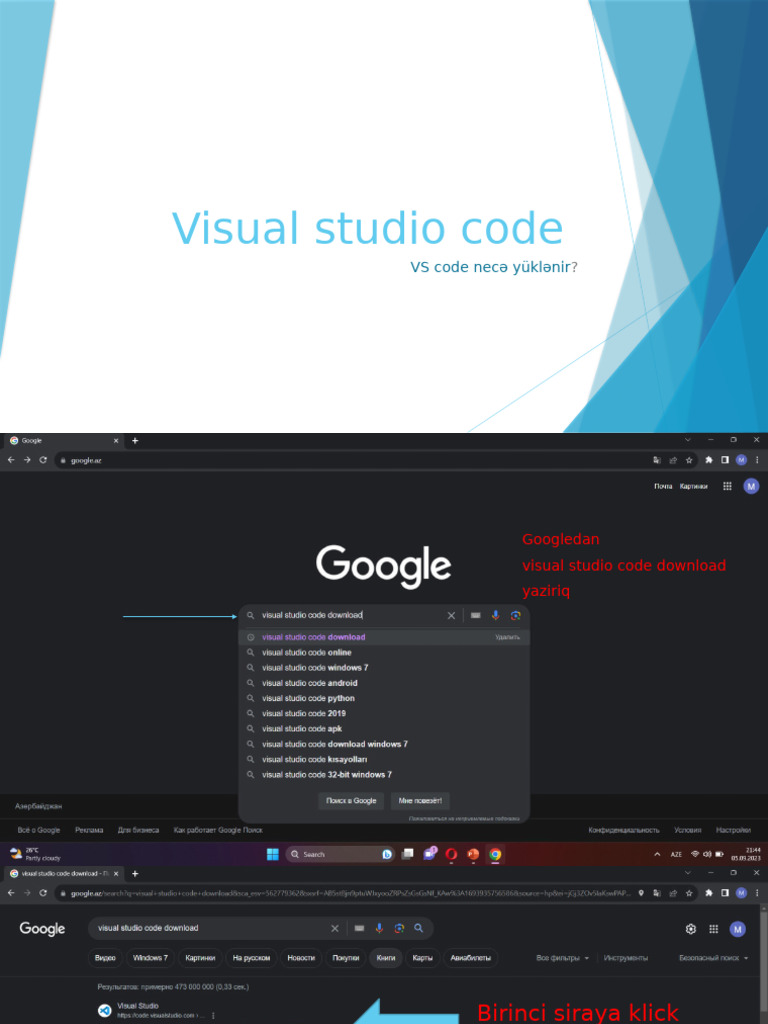Click the weather widget showing Partly cloudy
The width and height of the screenshot is (768, 1024).
[x=35, y=854]
